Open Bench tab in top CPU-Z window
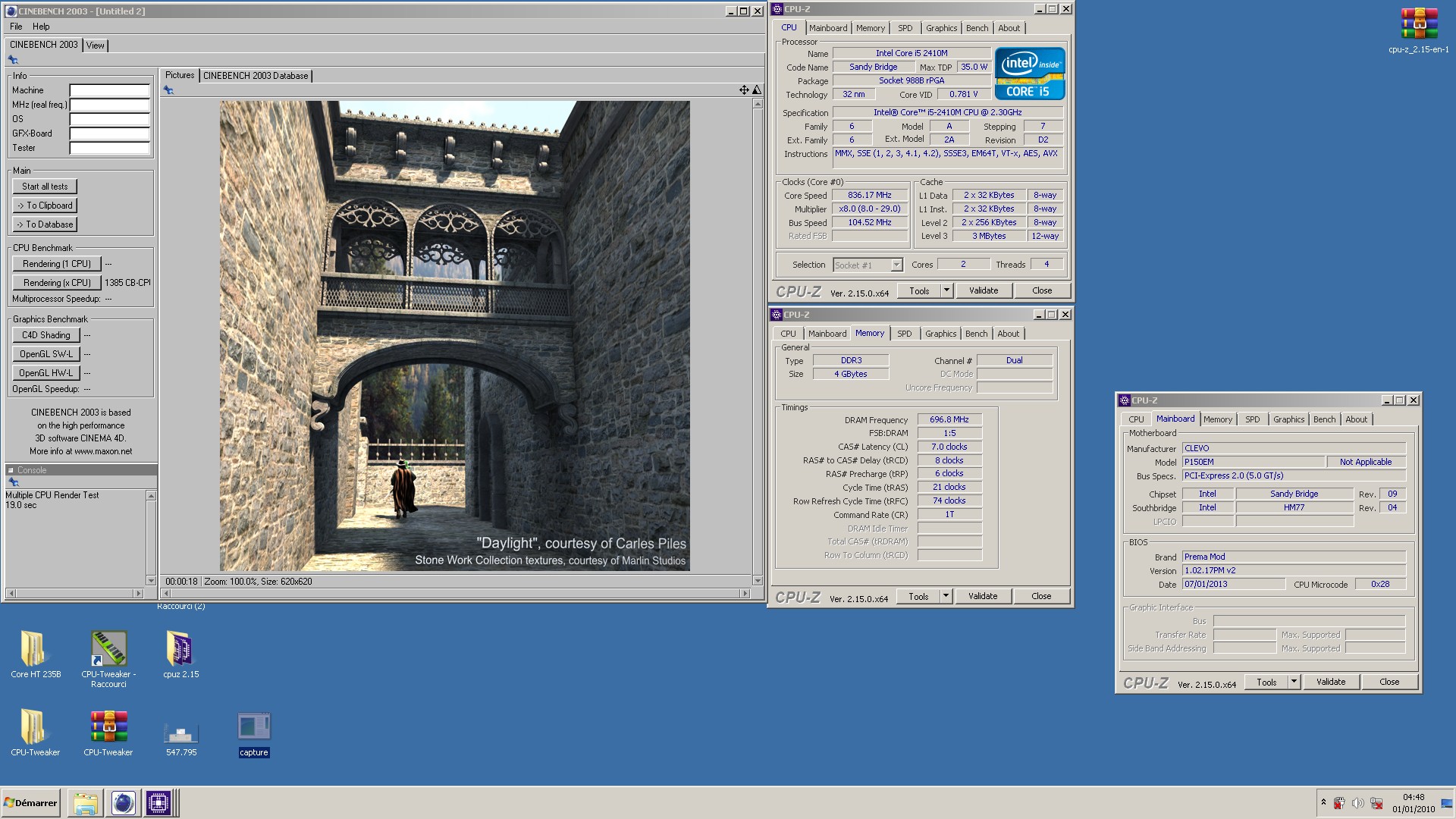The width and height of the screenshot is (1456, 819). coord(977,28)
